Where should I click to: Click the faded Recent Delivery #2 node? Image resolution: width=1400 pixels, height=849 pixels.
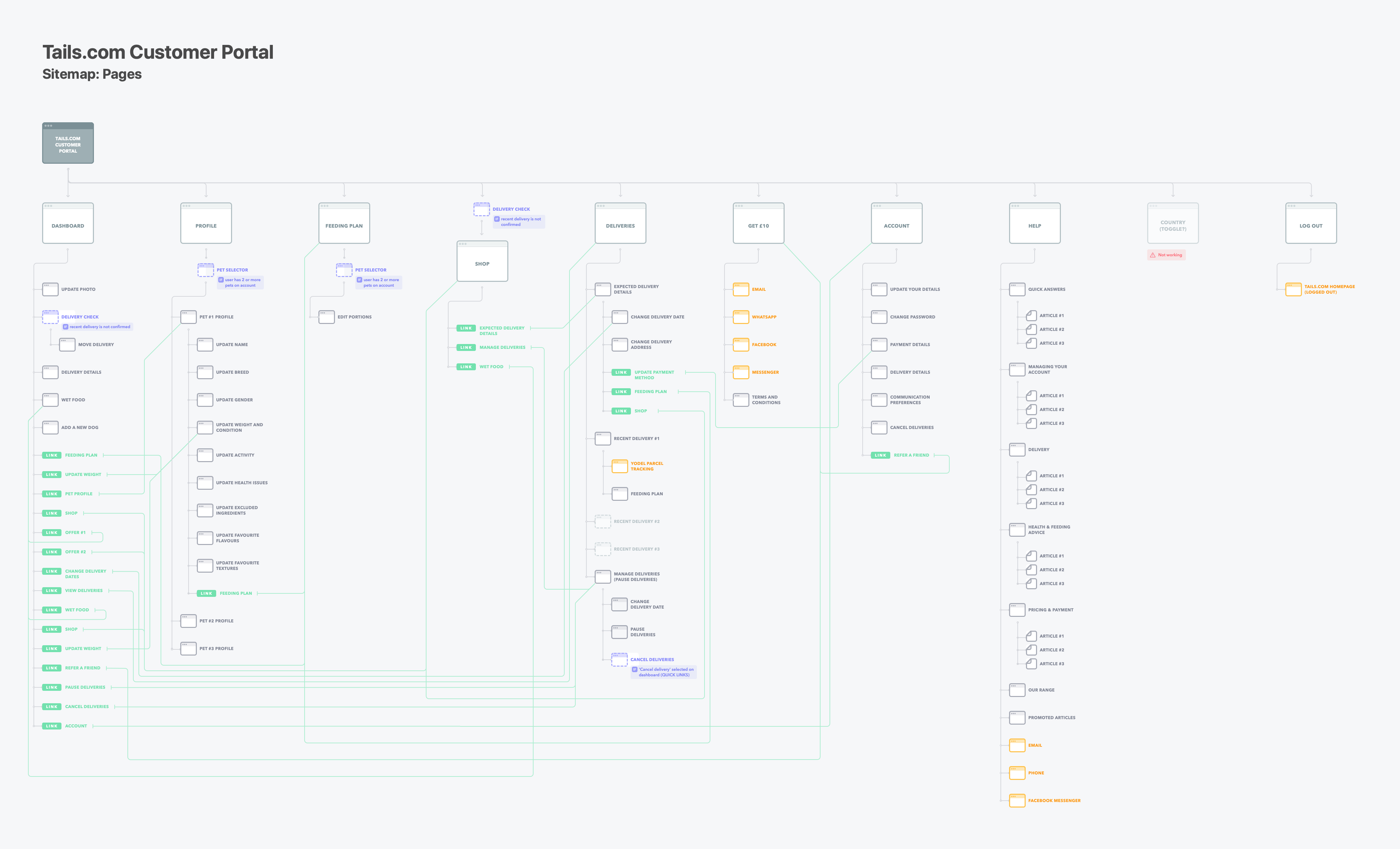click(602, 522)
